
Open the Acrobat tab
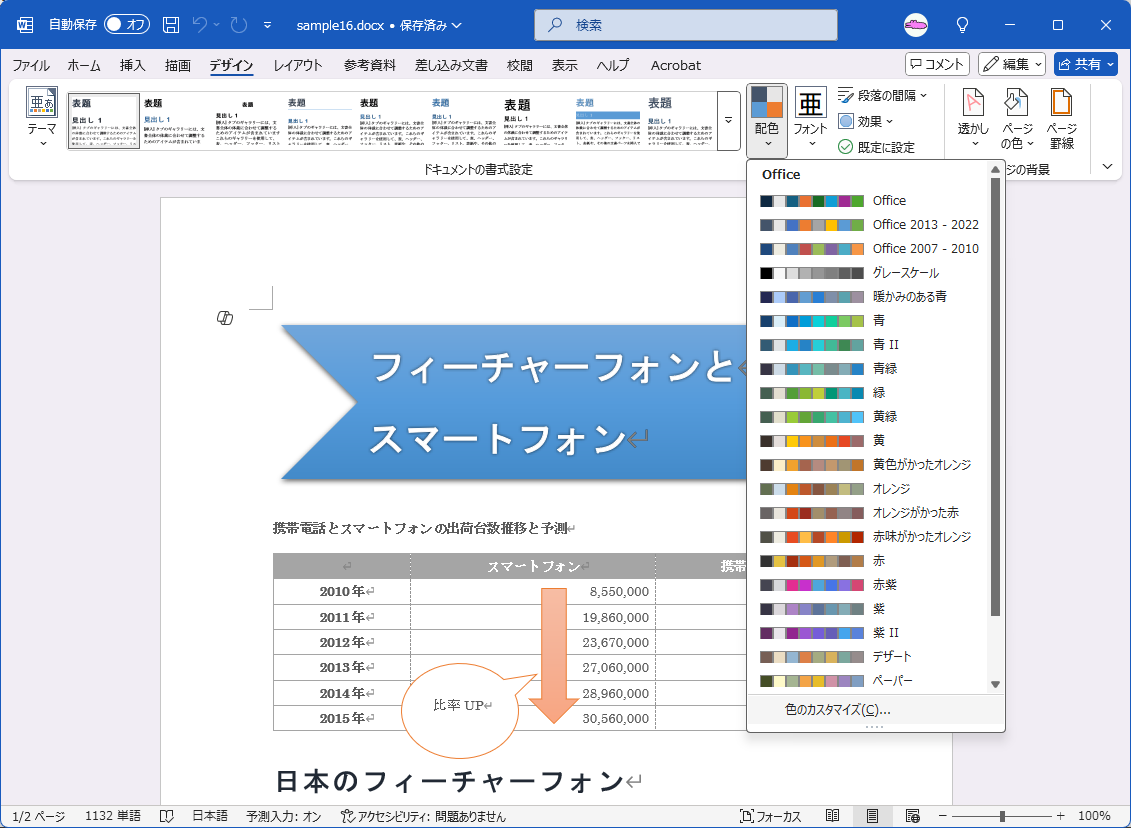pyautogui.click(x=676, y=66)
